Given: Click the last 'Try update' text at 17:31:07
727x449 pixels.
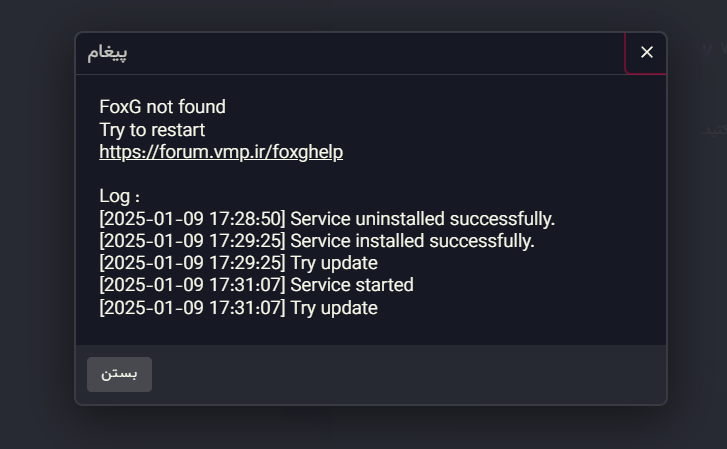Looking at the screenshot, I should tap(334, 308).
